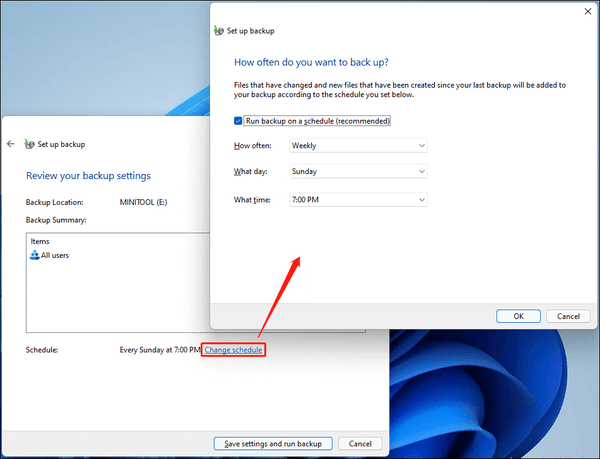Go back with the arrow in Review window
Image resolution: width=600 pixels, height=459 pixels.
click(11, 144)
